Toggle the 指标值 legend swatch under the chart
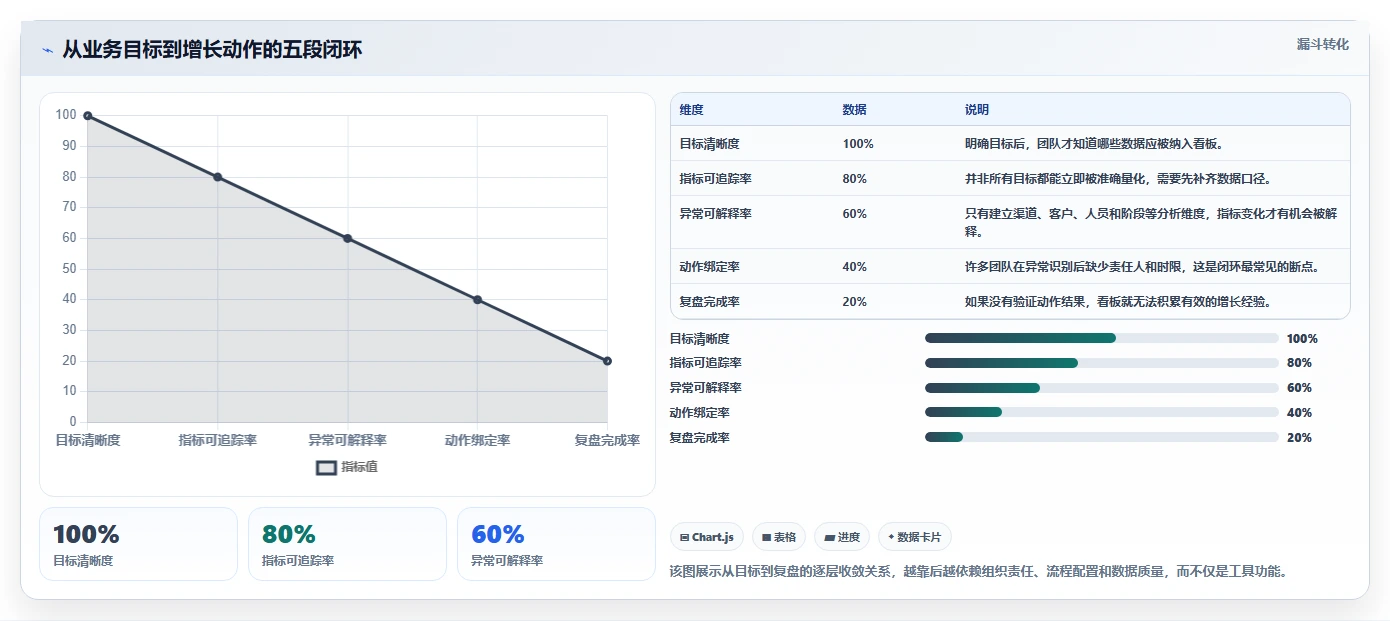 point(327,467)
